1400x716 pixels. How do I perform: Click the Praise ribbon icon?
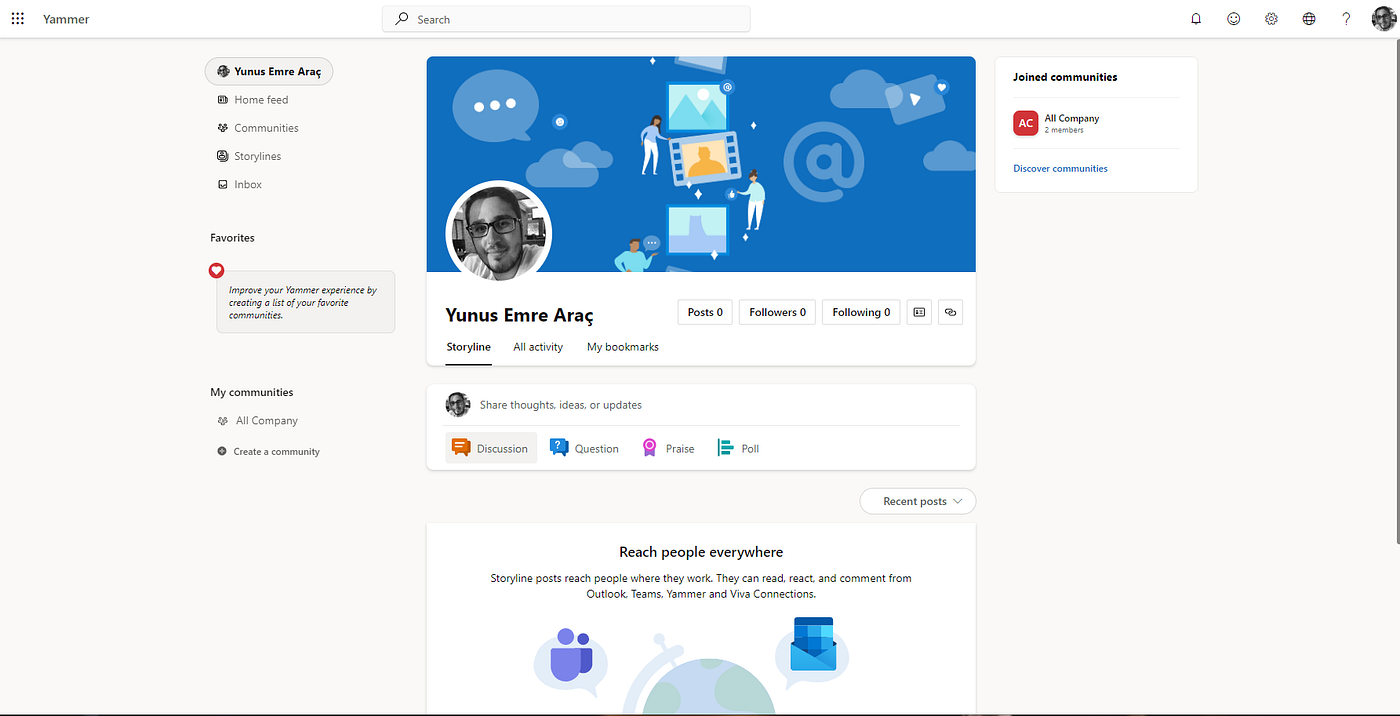click(650, 448)
